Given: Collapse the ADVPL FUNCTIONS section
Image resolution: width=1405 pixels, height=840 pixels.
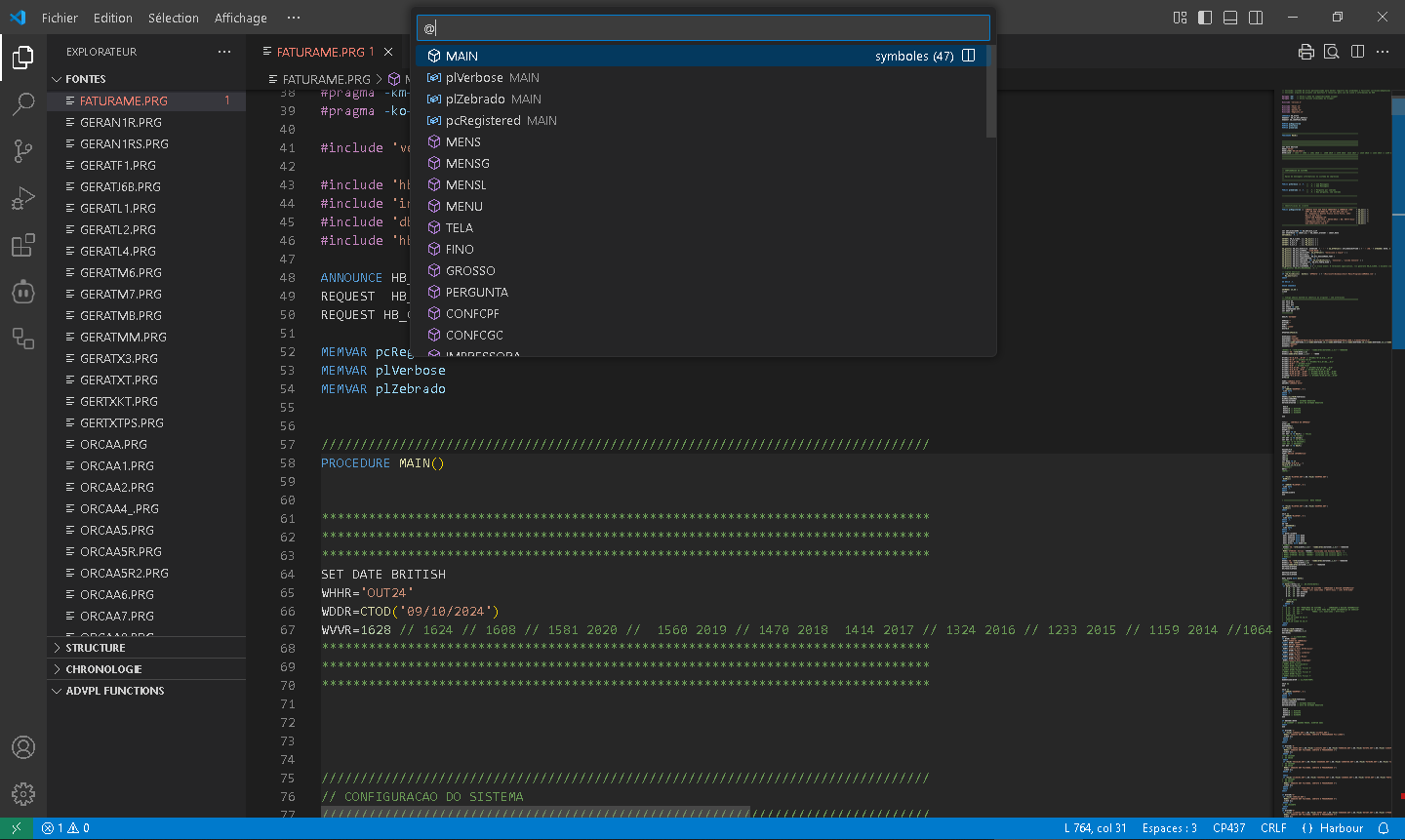Looking at the screenshot, I should tap(114, 691).
